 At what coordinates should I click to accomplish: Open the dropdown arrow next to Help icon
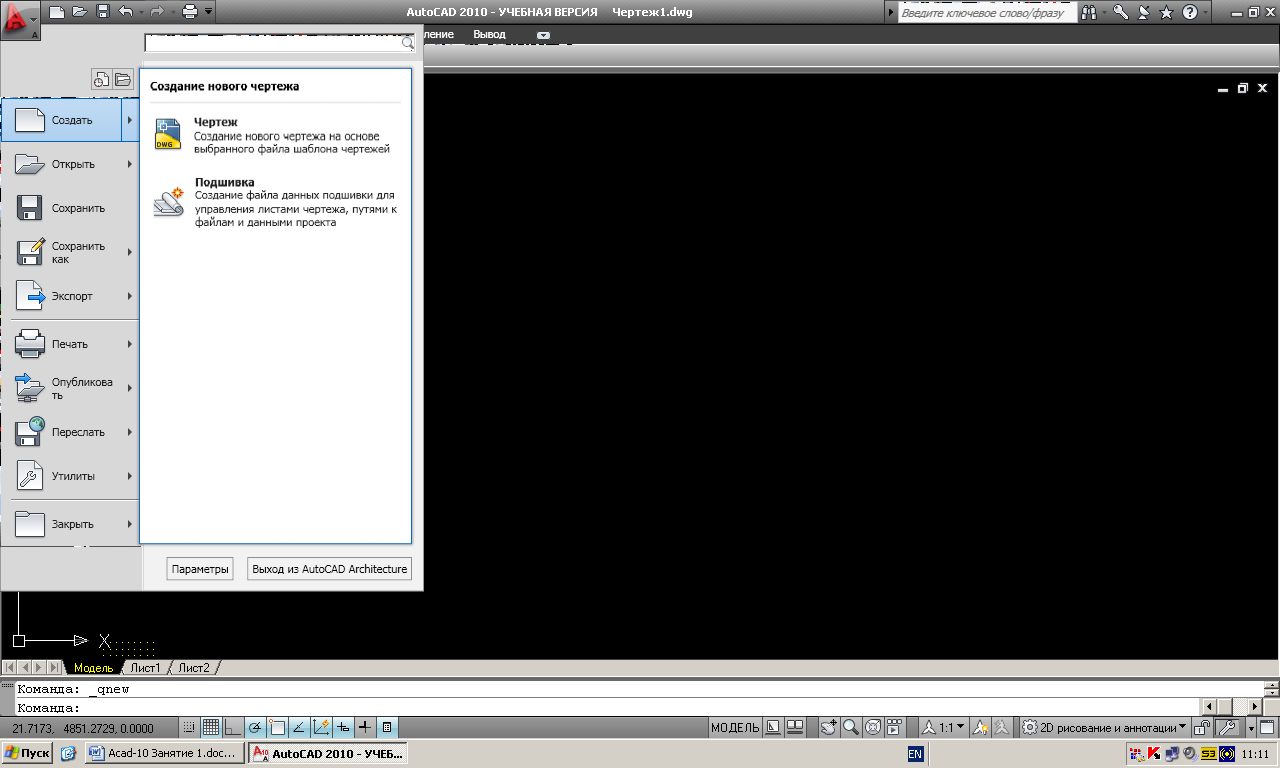coord(1205,13)
